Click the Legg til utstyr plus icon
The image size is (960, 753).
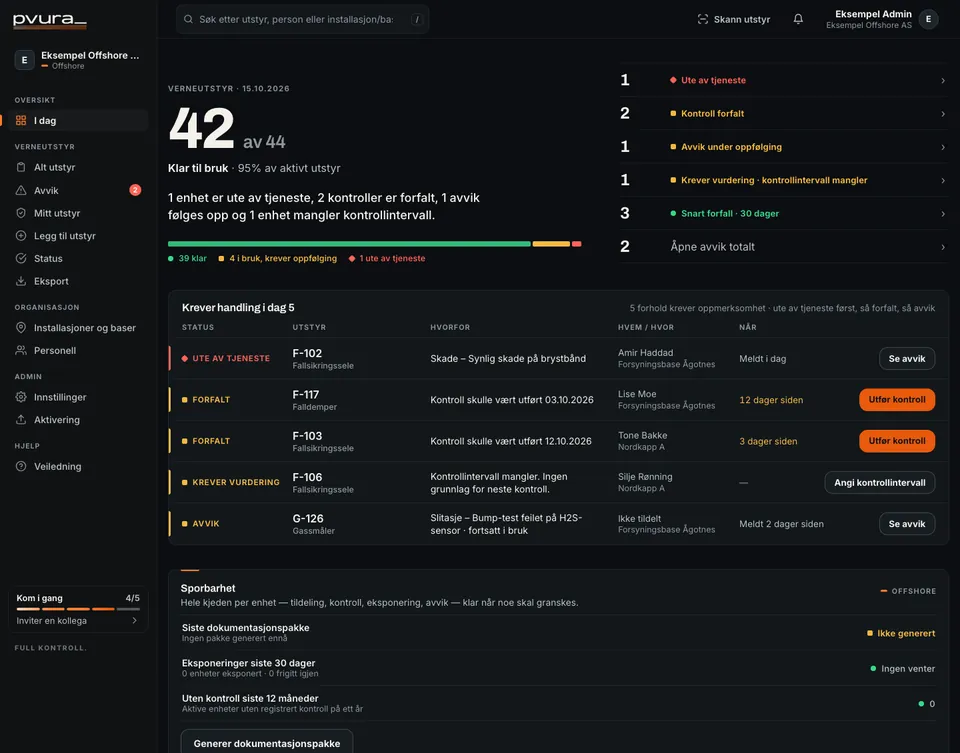tap(21, 236)
